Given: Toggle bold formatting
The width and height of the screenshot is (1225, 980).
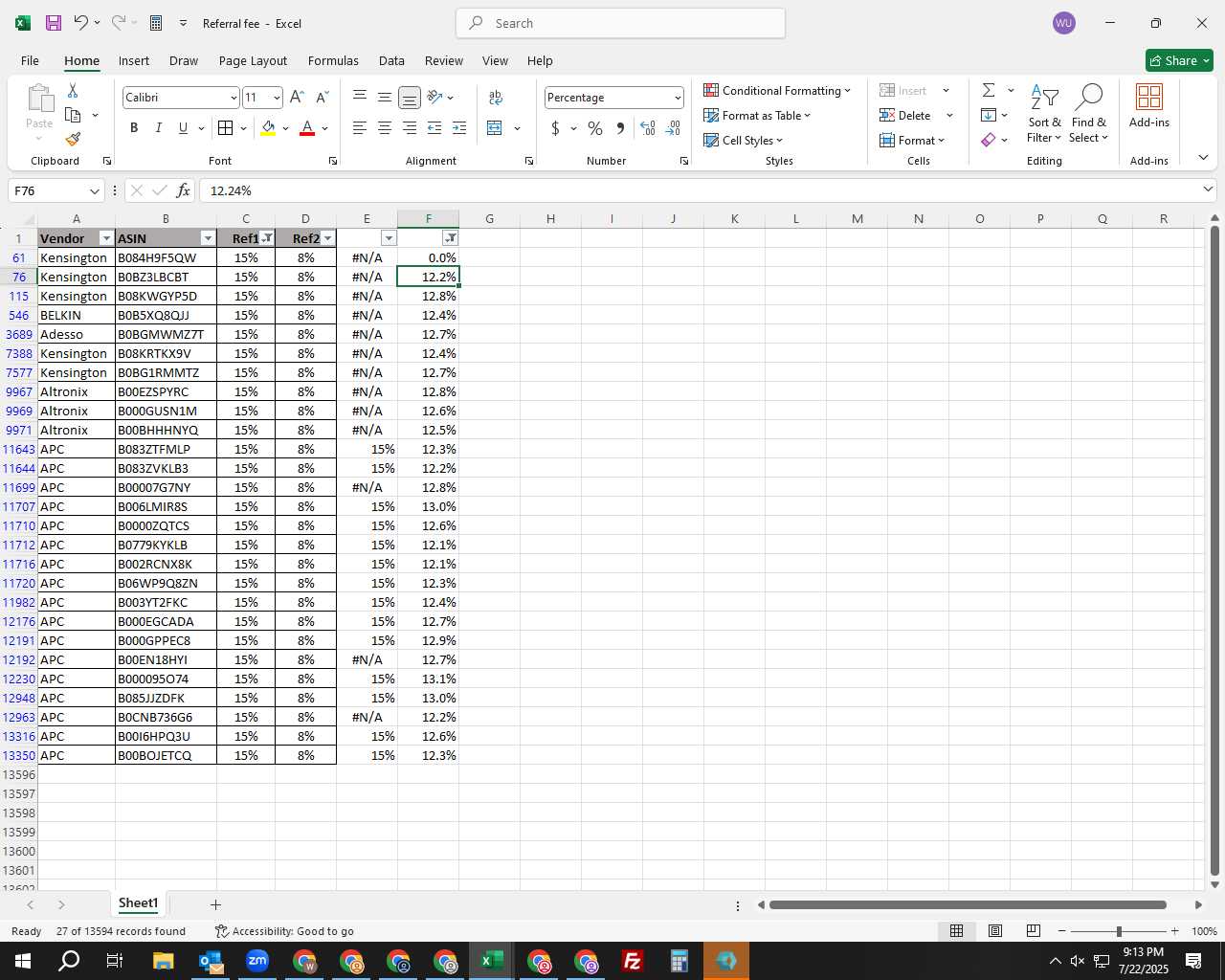Looking at the screenshot, I should [x=134, y=128].
